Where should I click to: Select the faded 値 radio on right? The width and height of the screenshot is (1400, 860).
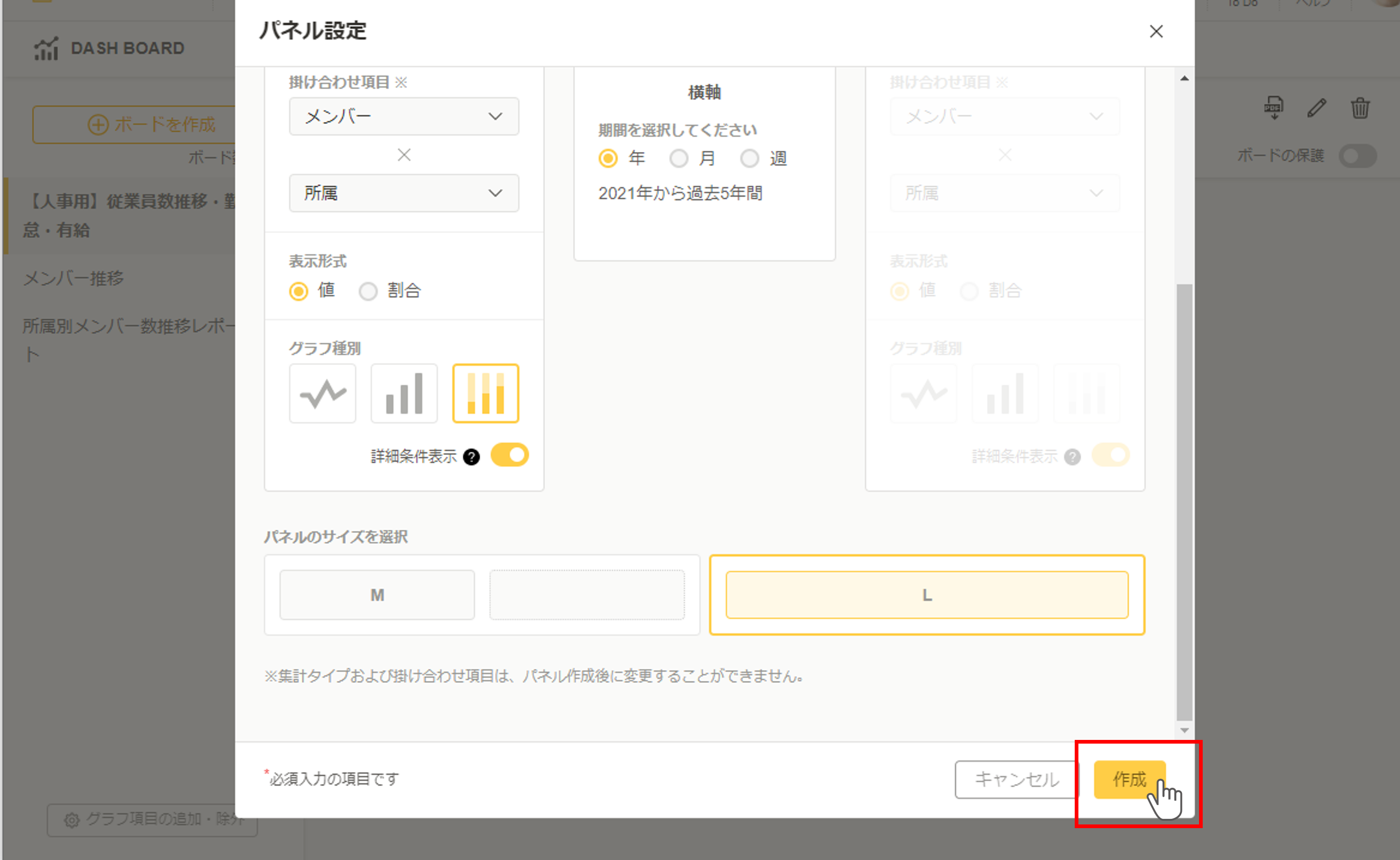pyautogui.click(x=900, y=291)
